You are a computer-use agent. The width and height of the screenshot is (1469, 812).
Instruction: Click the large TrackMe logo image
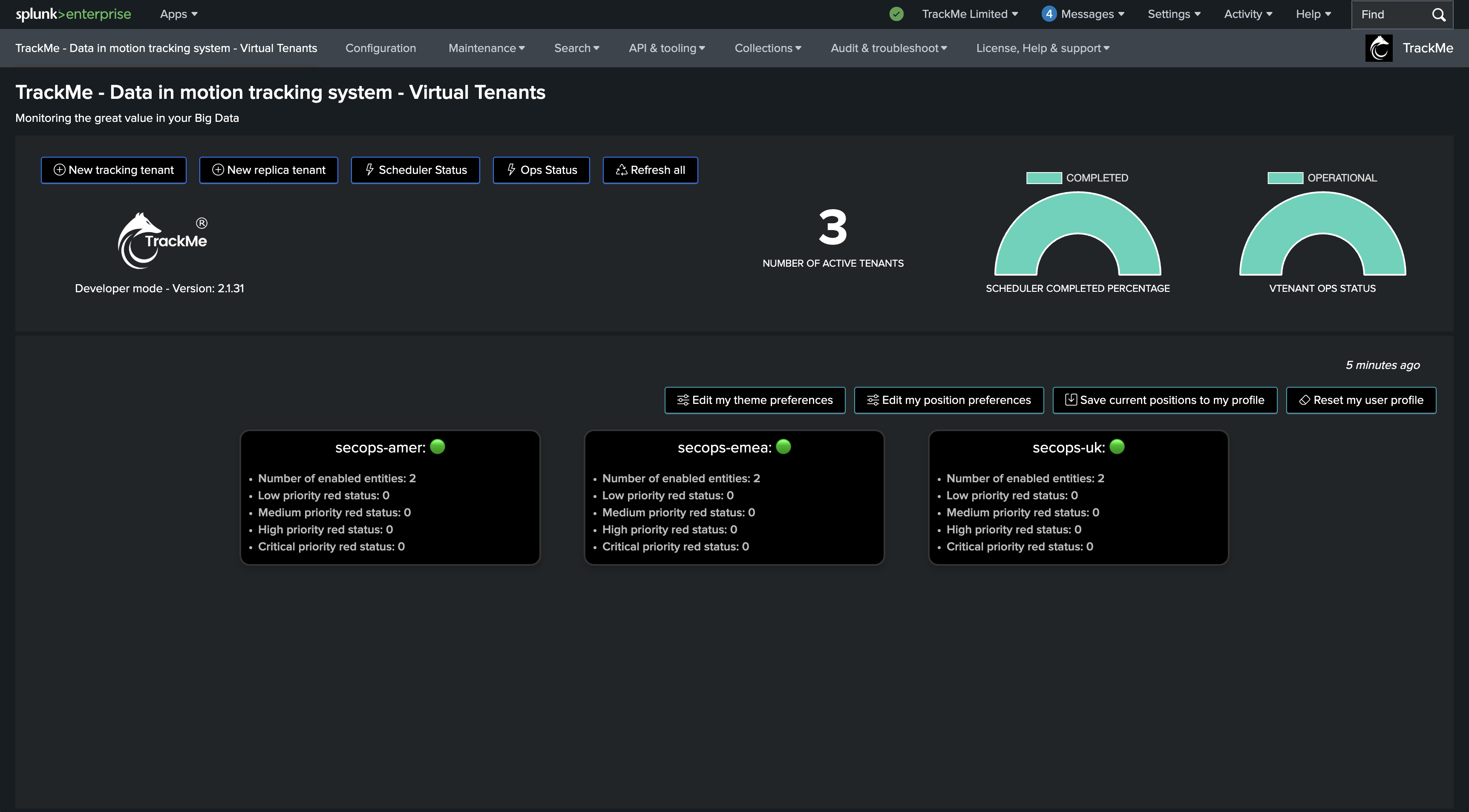point(162,241)
